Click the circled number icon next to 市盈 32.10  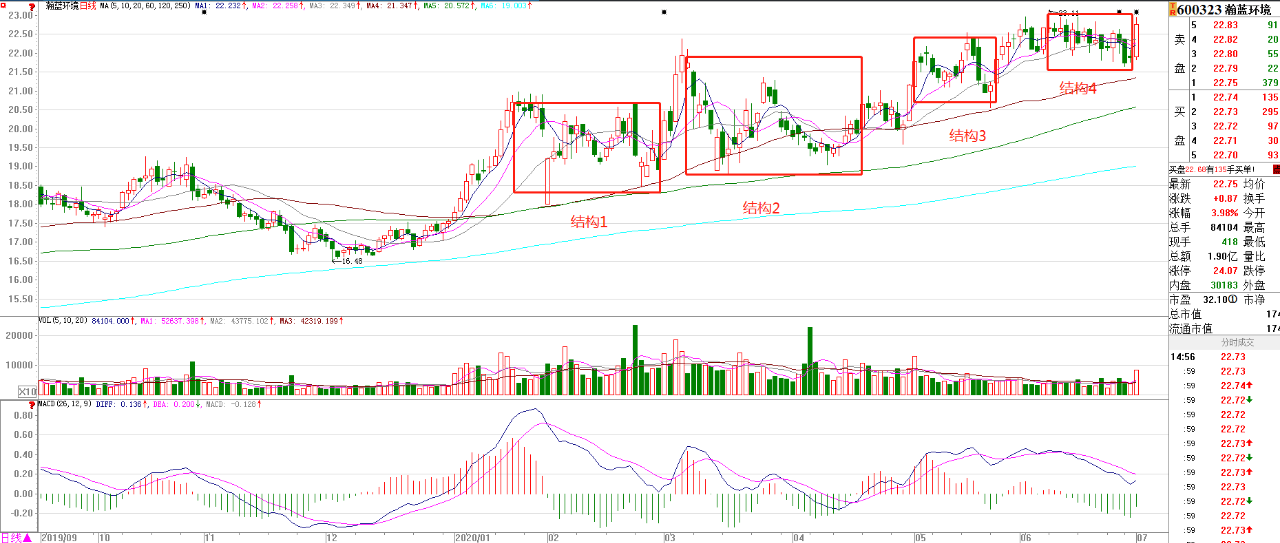pos(1235,299)
